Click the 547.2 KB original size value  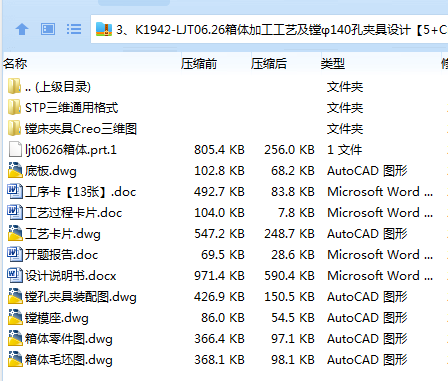[219, 234]
